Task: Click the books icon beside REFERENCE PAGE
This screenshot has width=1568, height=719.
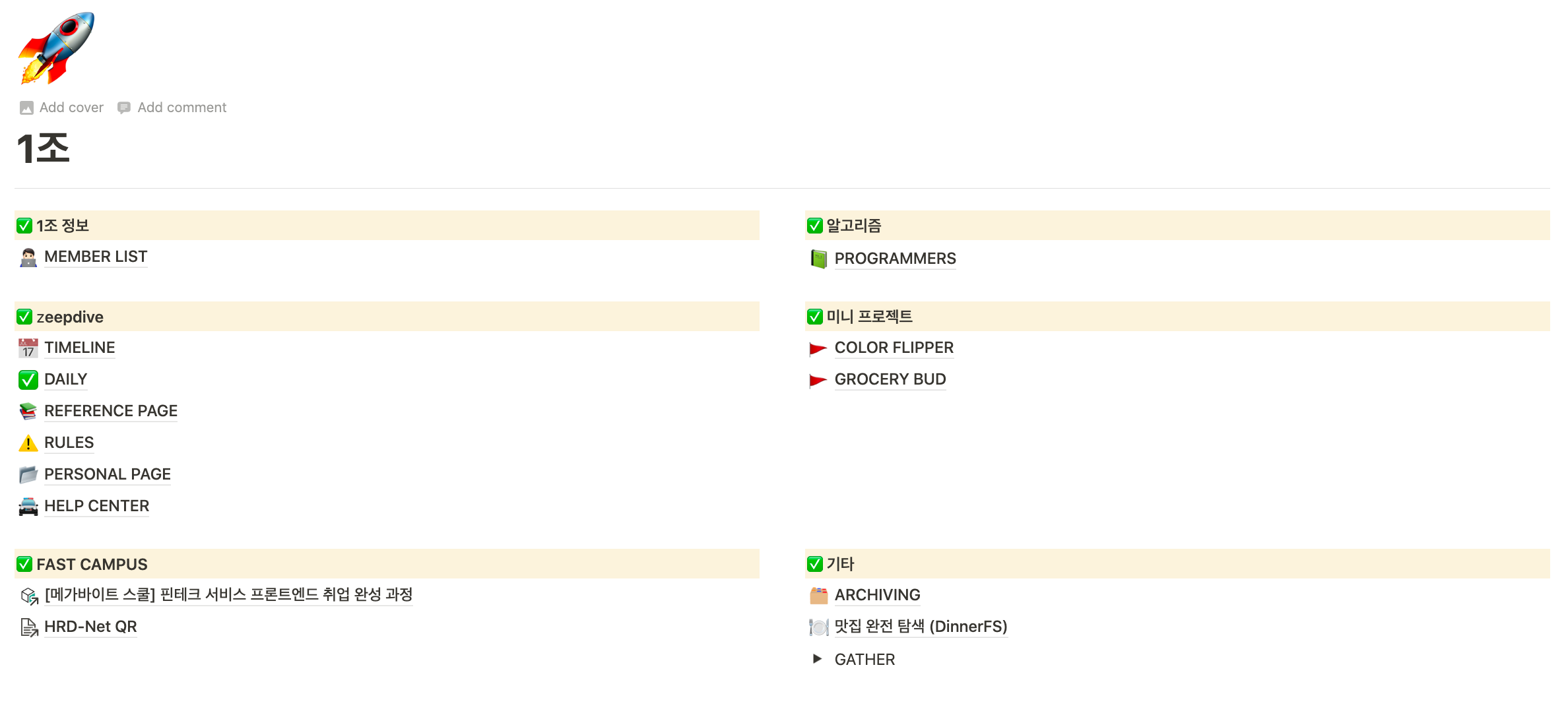Action: click(x=28, y=411)
